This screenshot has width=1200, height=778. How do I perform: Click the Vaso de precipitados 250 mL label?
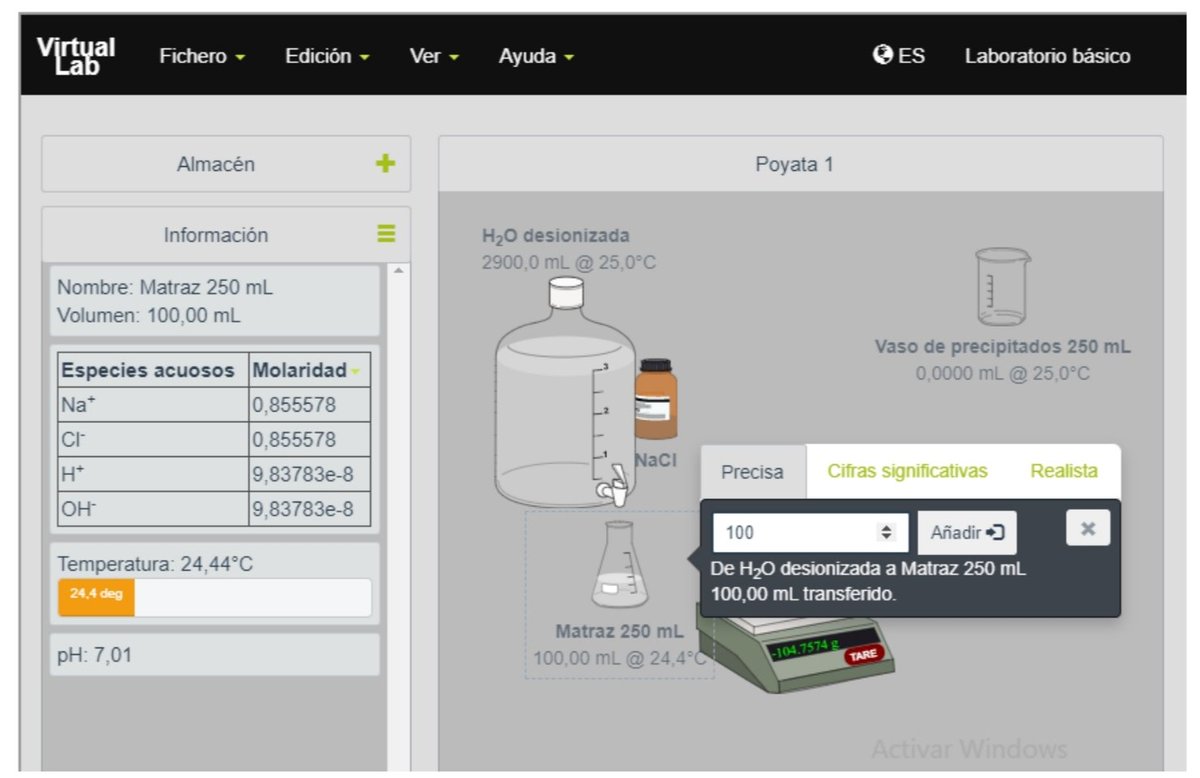coord(1003,347)
